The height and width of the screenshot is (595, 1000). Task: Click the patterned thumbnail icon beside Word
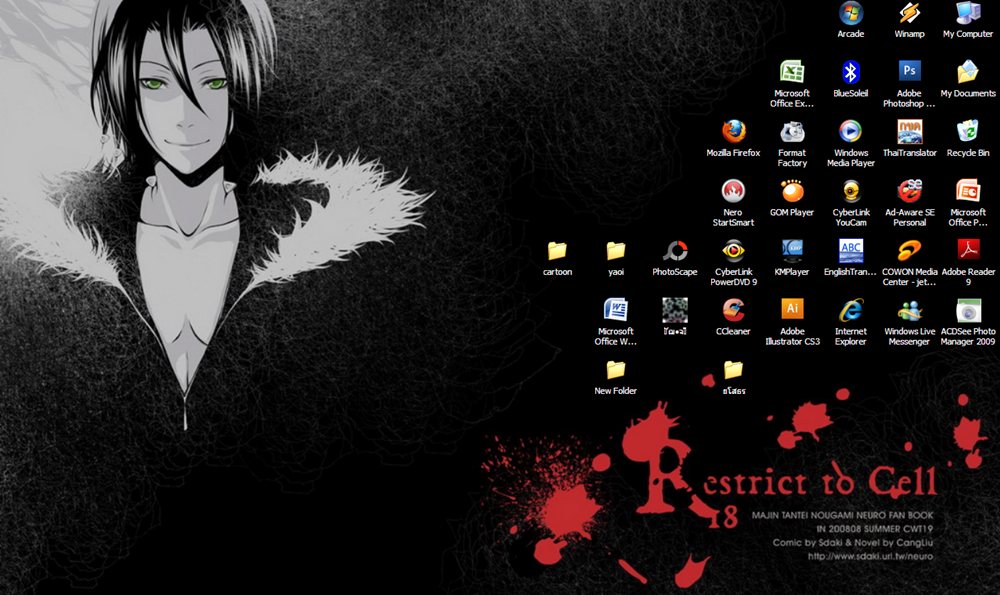[675, 309]
